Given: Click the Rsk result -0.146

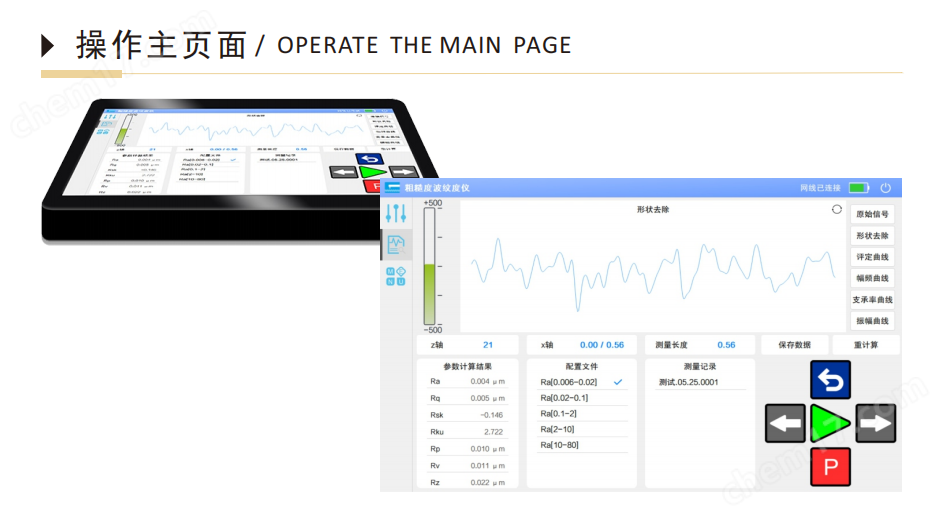Looking at the screenshot, I should point(492,415).
